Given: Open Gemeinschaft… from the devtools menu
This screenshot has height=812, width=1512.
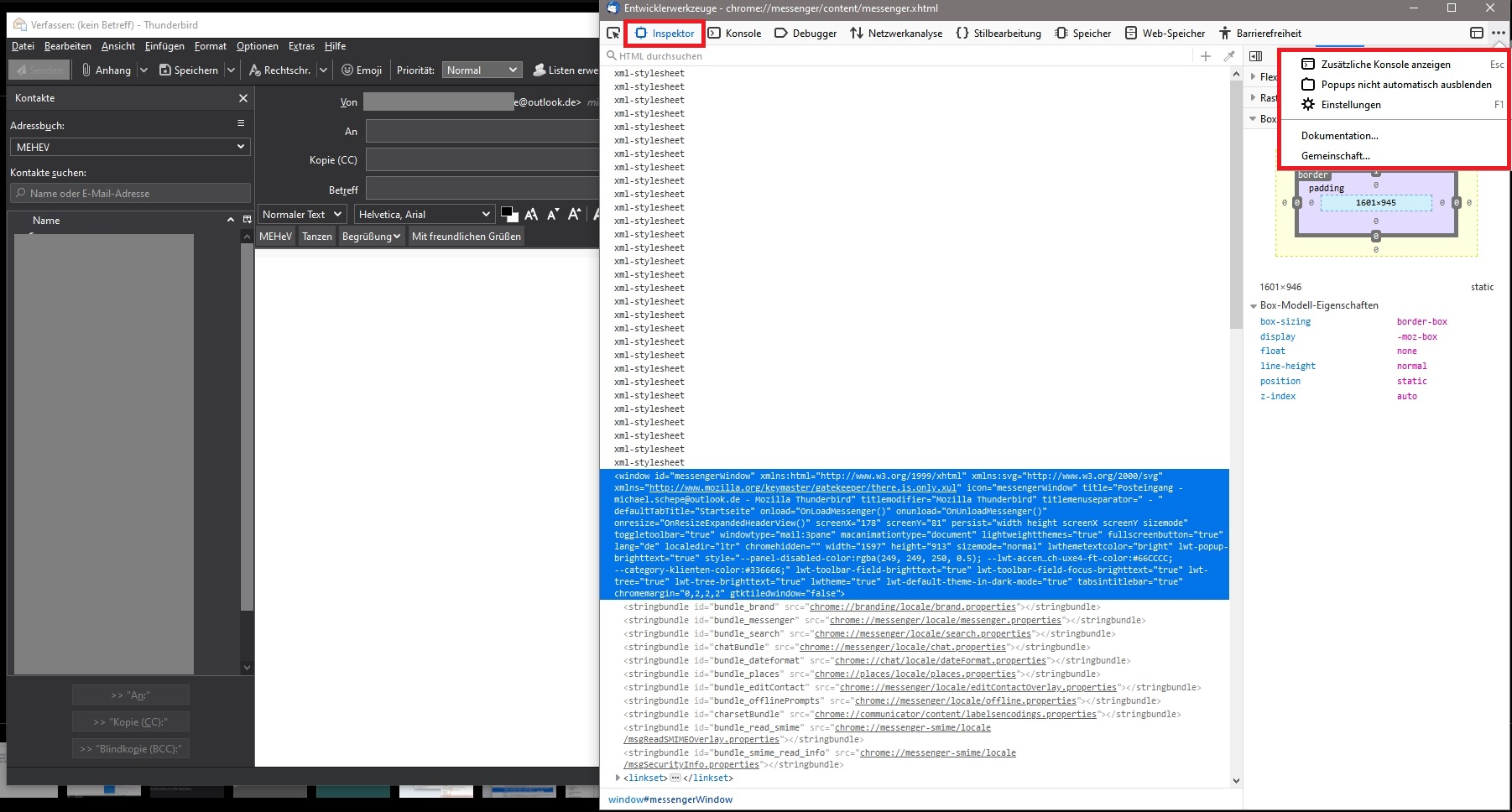Looking at the screenshot, I should pos(1393,156).
